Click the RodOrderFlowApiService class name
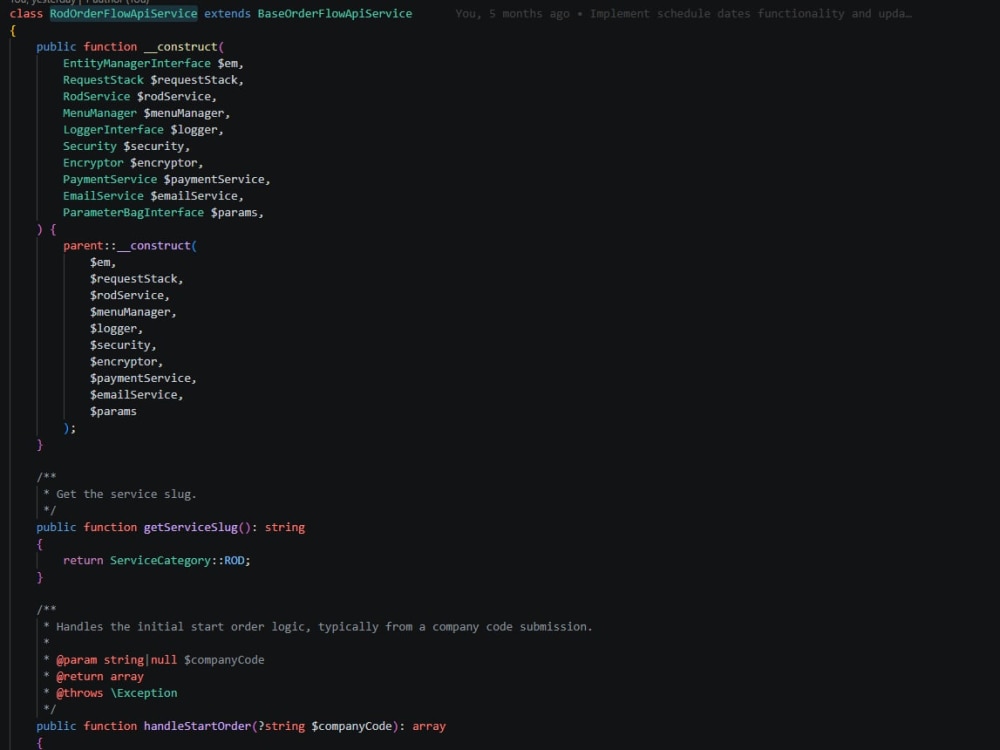 coord(124,13)
